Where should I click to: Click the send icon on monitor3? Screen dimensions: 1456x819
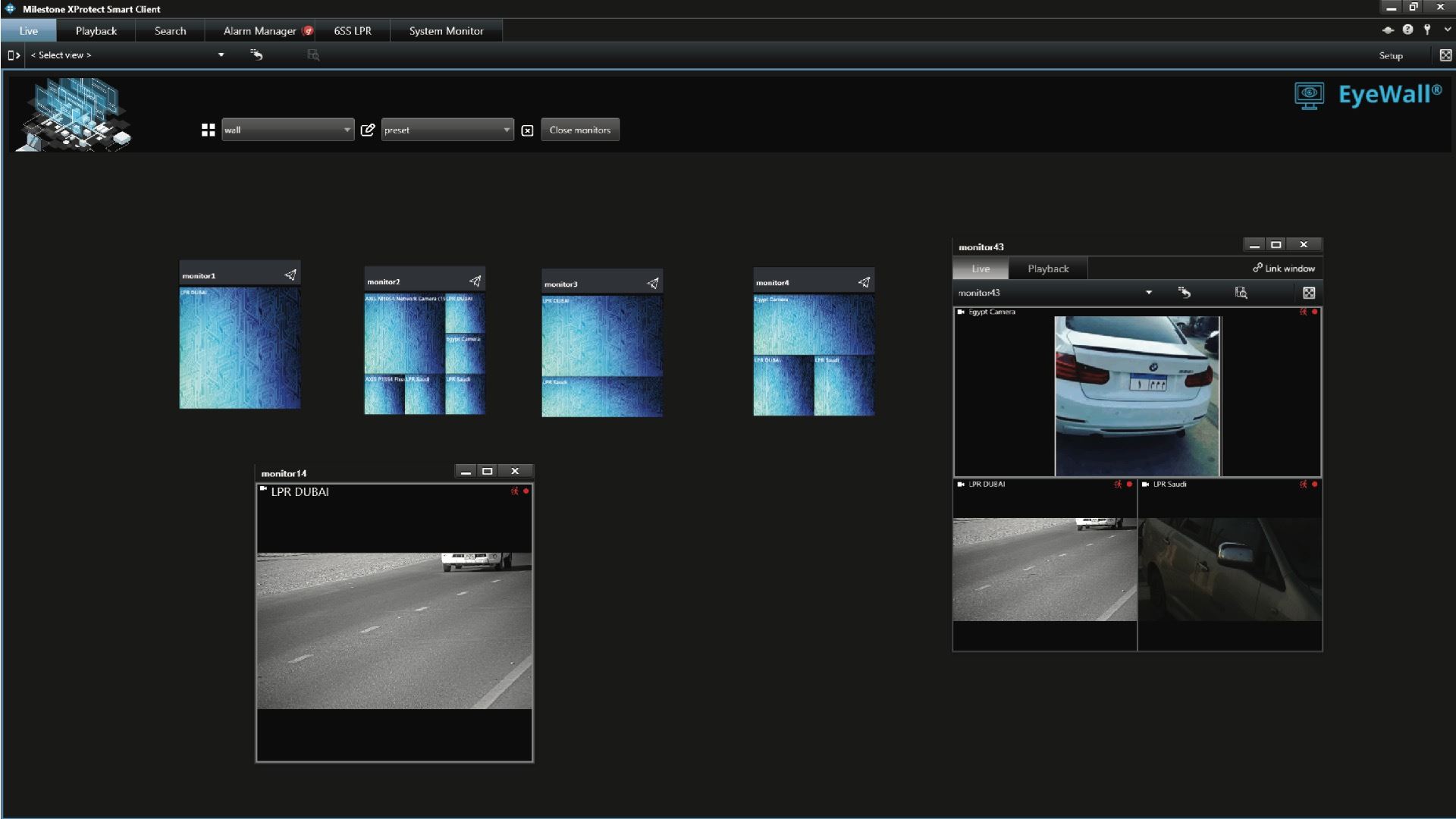[652, 283]
